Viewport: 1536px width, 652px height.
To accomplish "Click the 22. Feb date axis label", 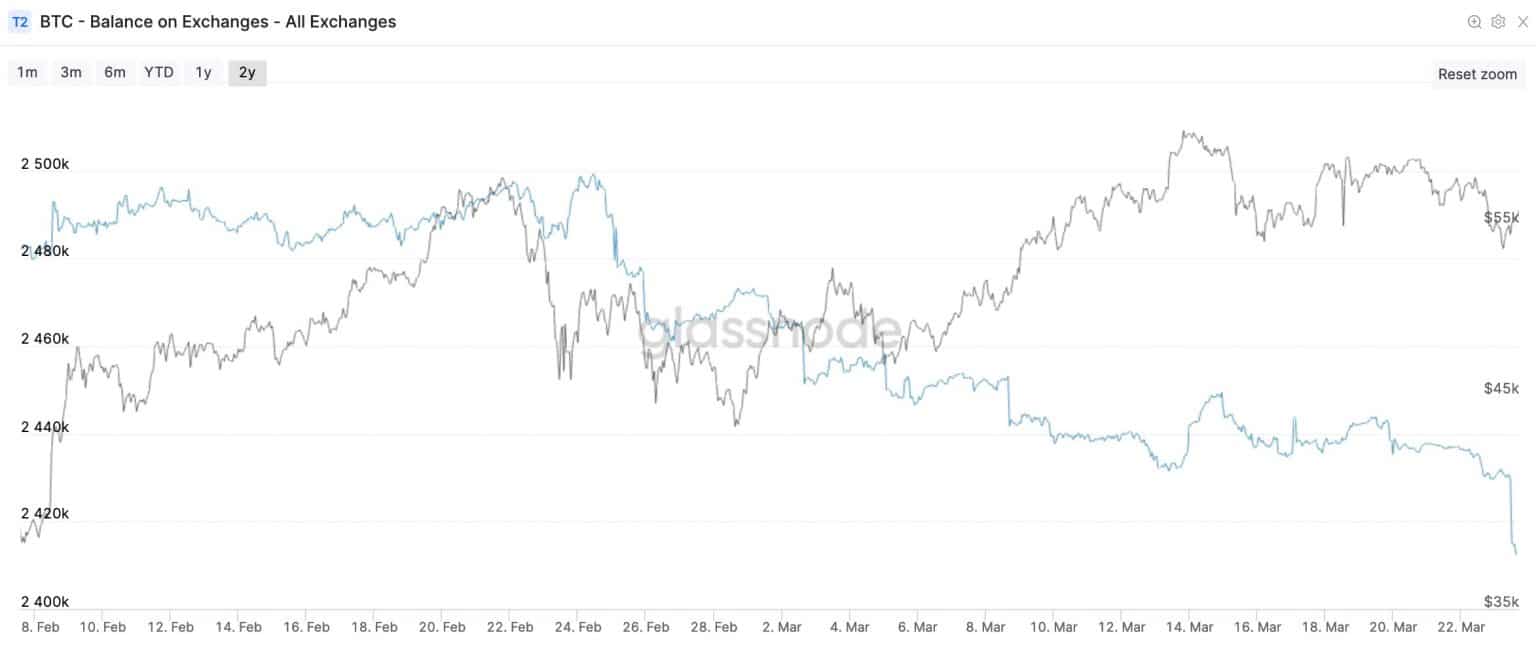I will tap(510, 627).
